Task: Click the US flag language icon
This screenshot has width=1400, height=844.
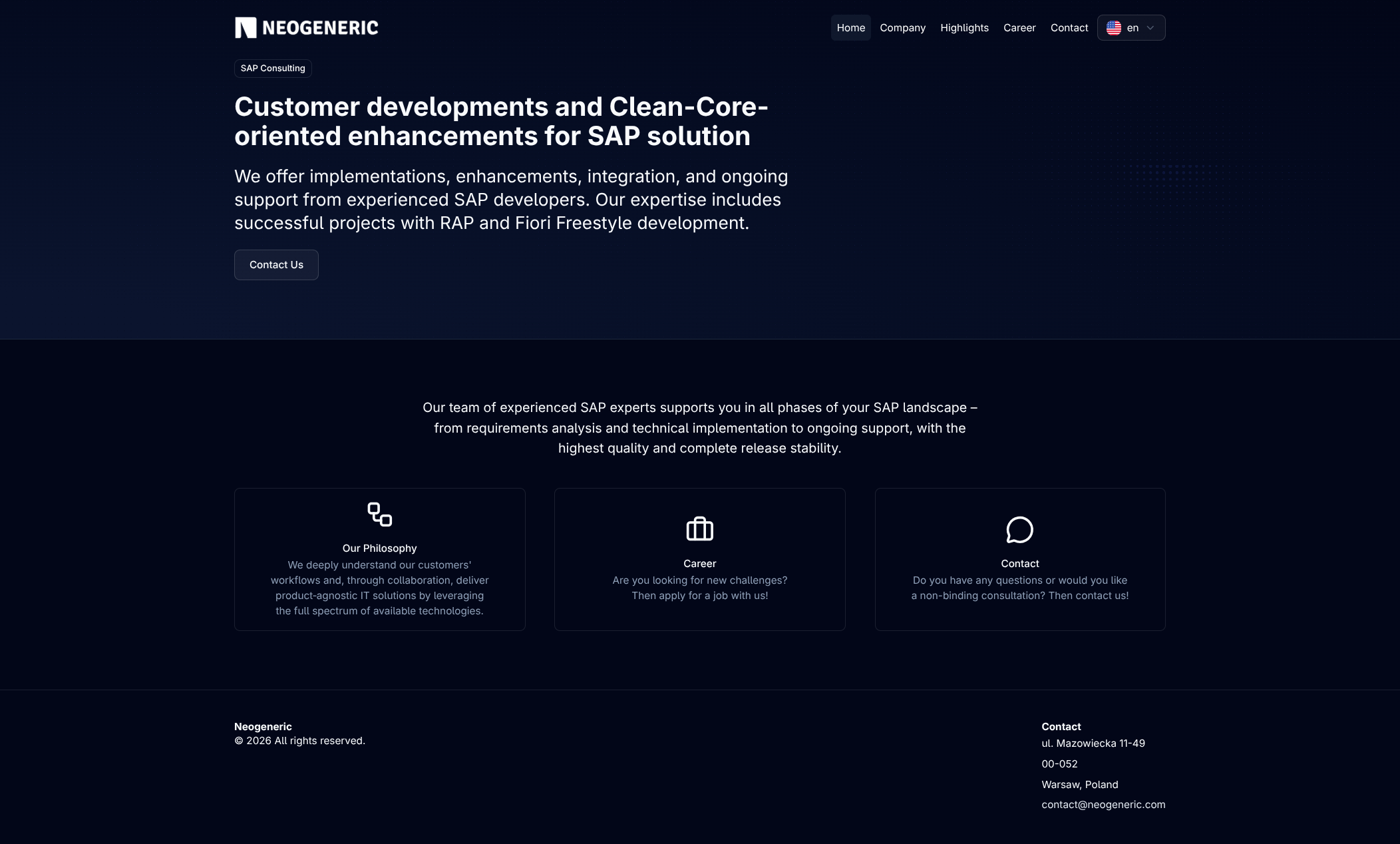Action: point(1113,28)
